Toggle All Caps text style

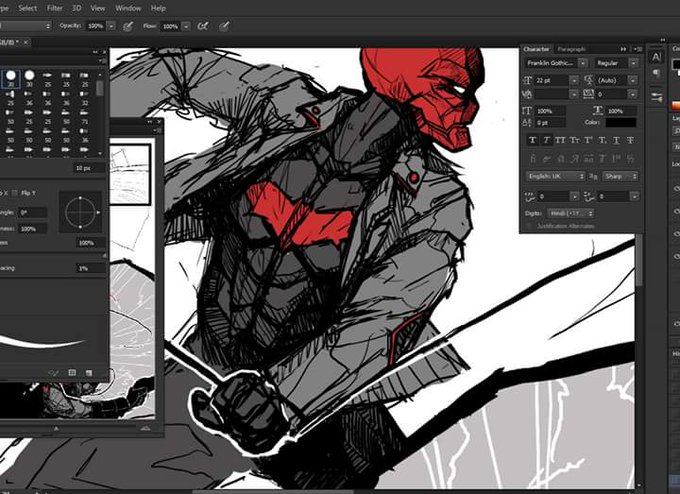pos(561,140)
